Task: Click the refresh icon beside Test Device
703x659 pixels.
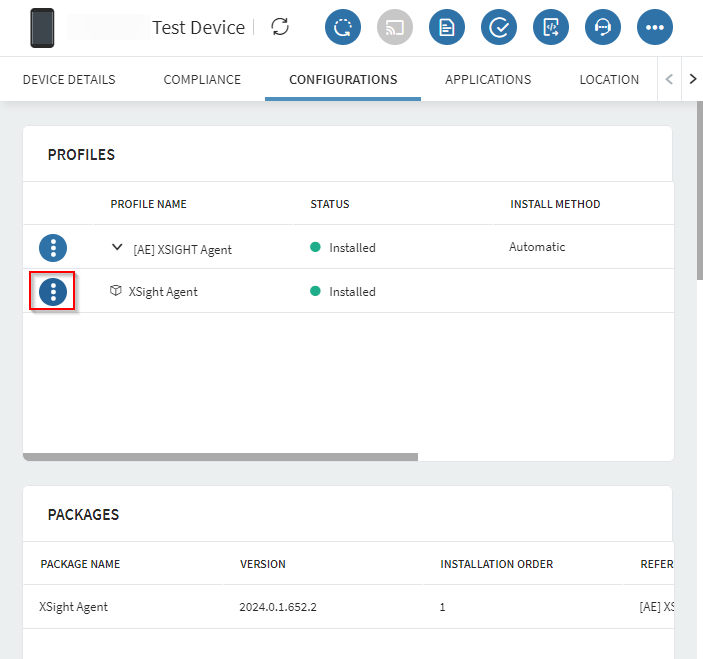Action: click(x=281, y=27)
